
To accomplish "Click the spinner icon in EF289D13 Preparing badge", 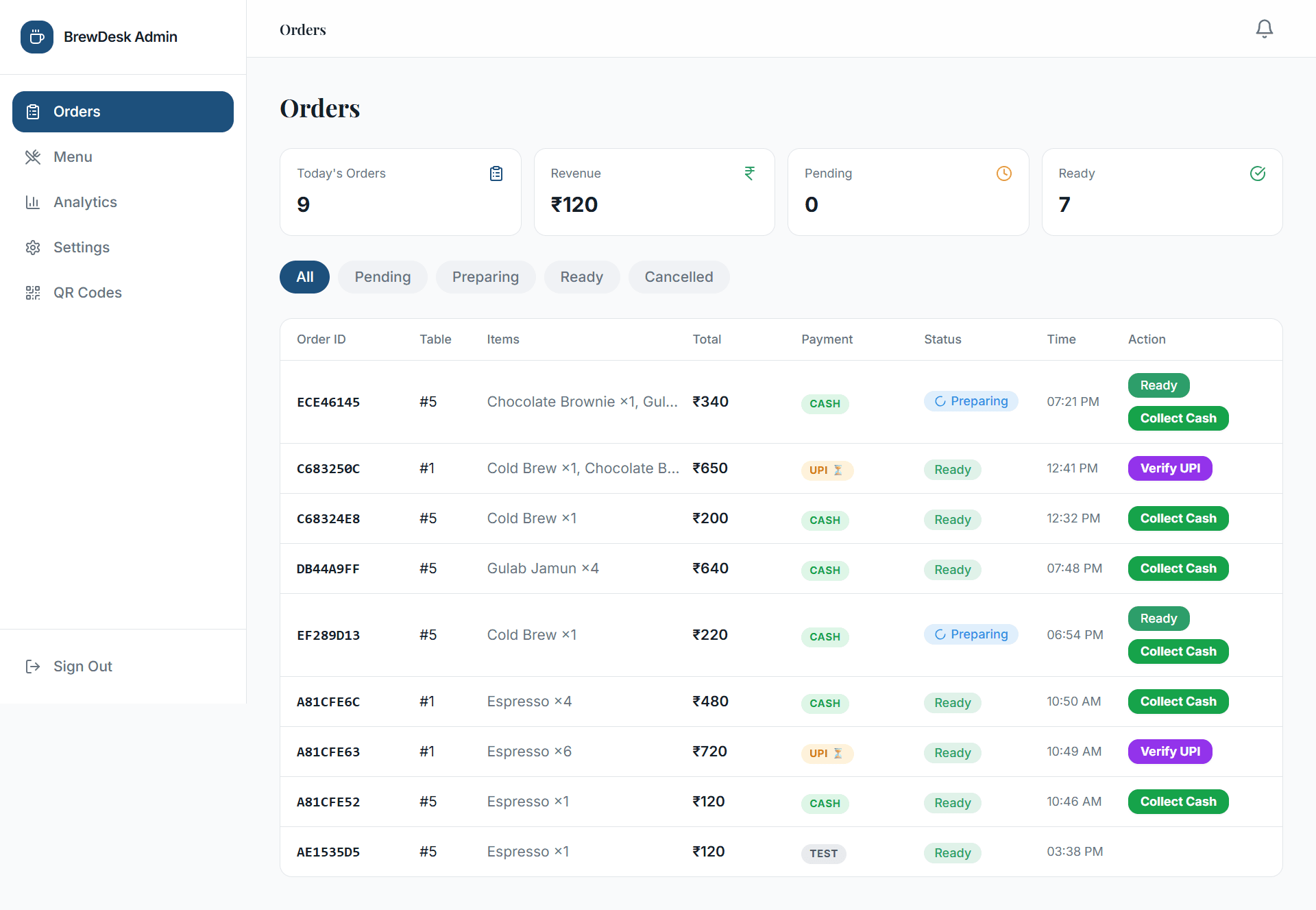I will click(940, 634).
